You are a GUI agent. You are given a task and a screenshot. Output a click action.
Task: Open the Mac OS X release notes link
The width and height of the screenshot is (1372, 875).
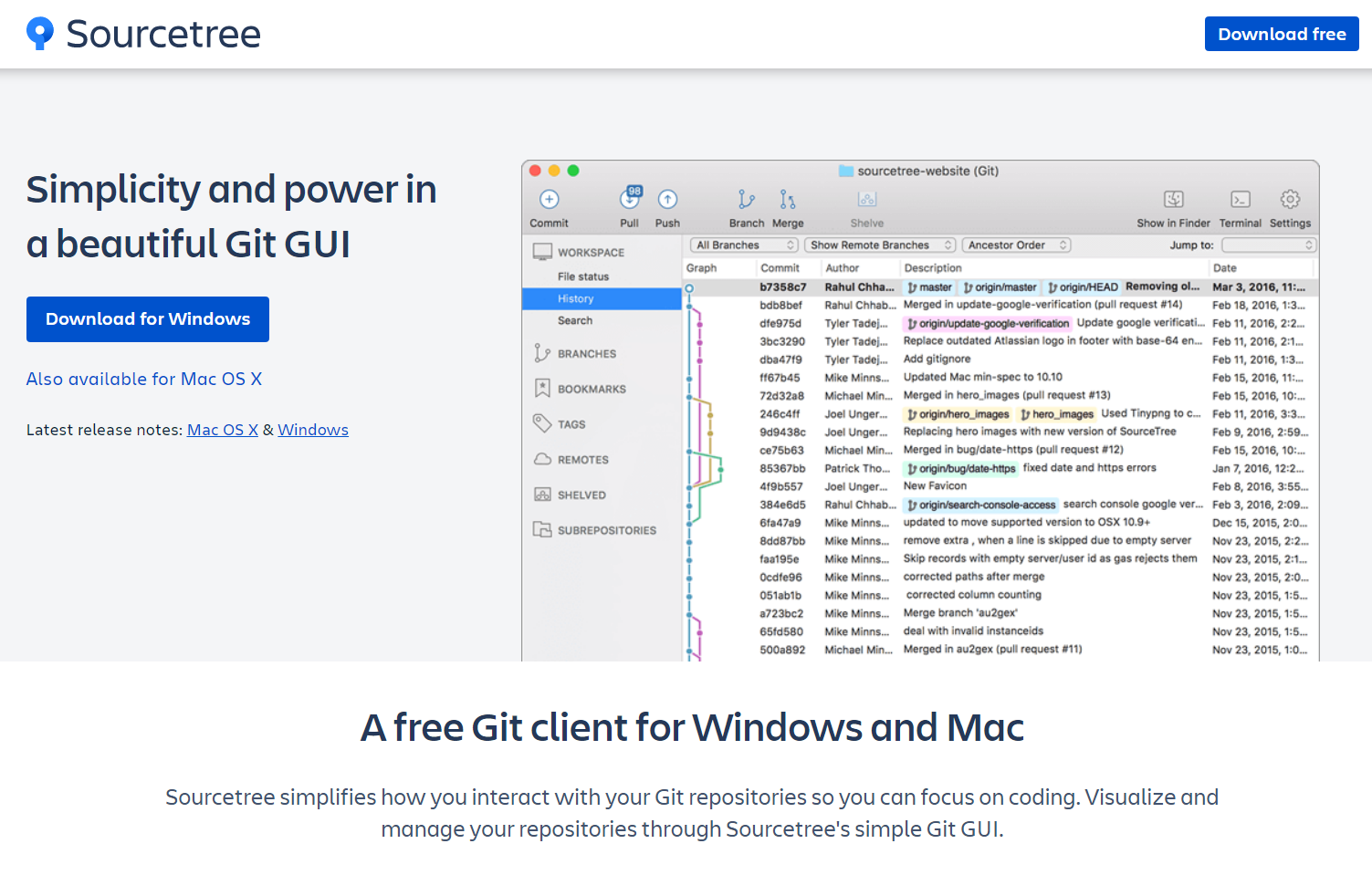[x=223, y=430]
